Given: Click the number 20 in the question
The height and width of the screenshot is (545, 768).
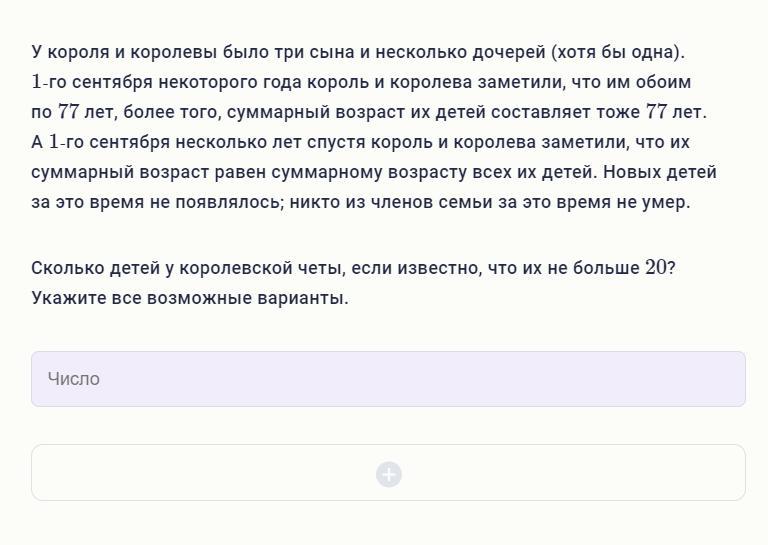Looking at the screenshot, I should (656, 268).
